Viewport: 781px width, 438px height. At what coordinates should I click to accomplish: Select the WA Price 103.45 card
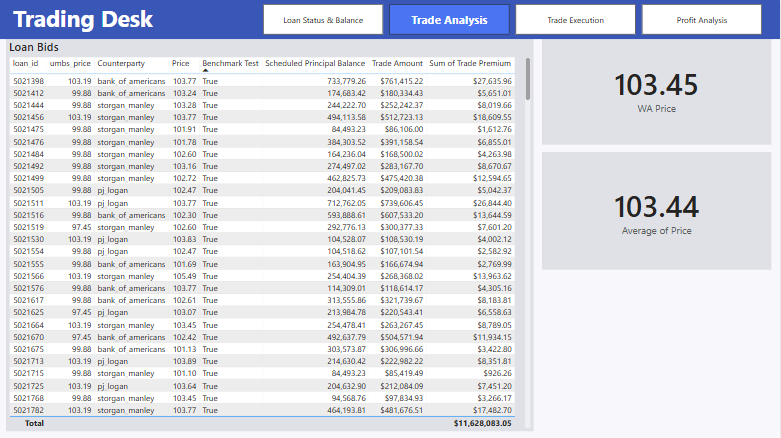(656, 93)
